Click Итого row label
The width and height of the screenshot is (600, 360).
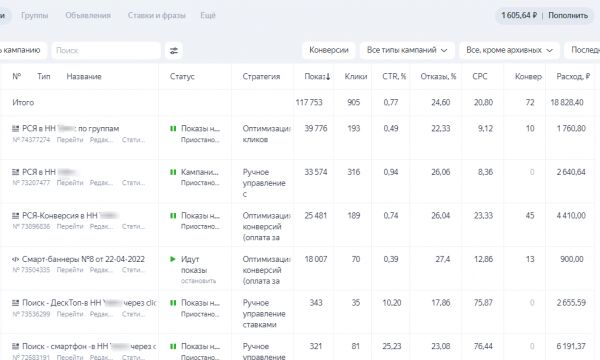tap(23, 103)
